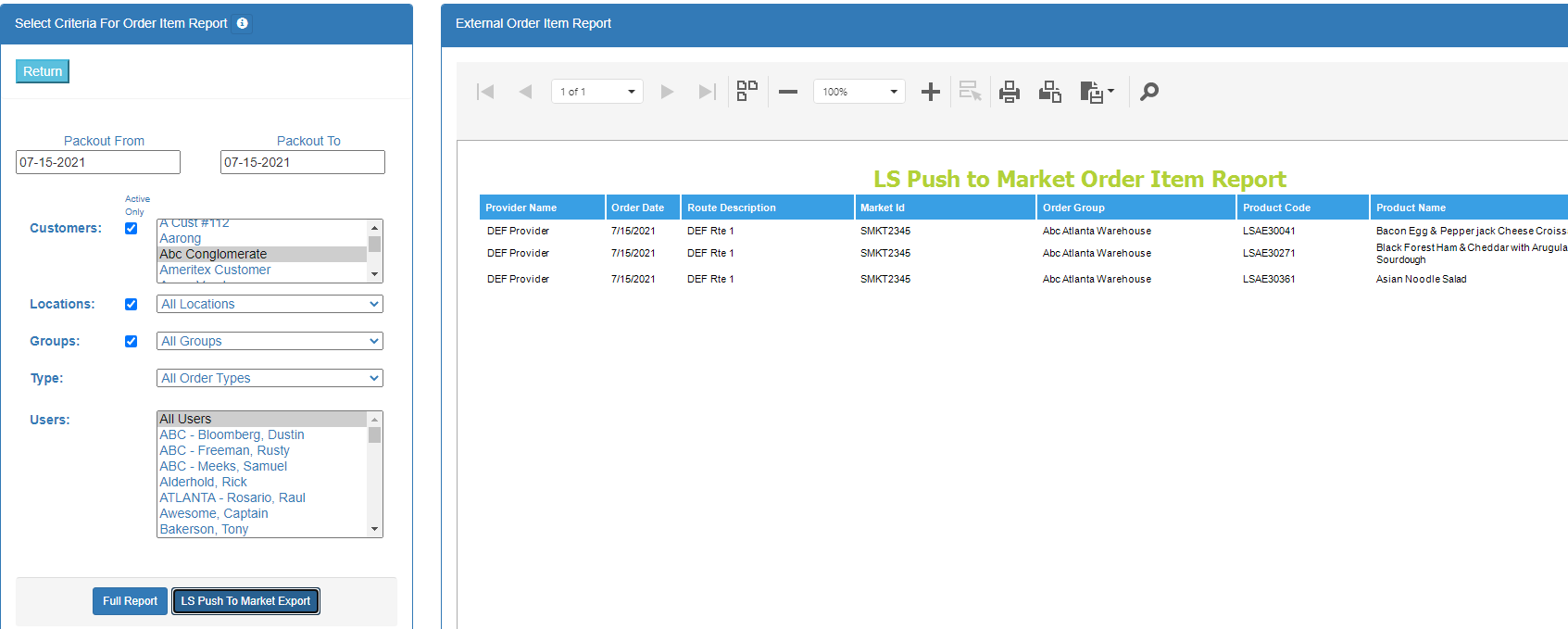The width and height of the screenshot is (1568, 629).
Task: Click product code LSAE30041
Action: [1269, 231]
